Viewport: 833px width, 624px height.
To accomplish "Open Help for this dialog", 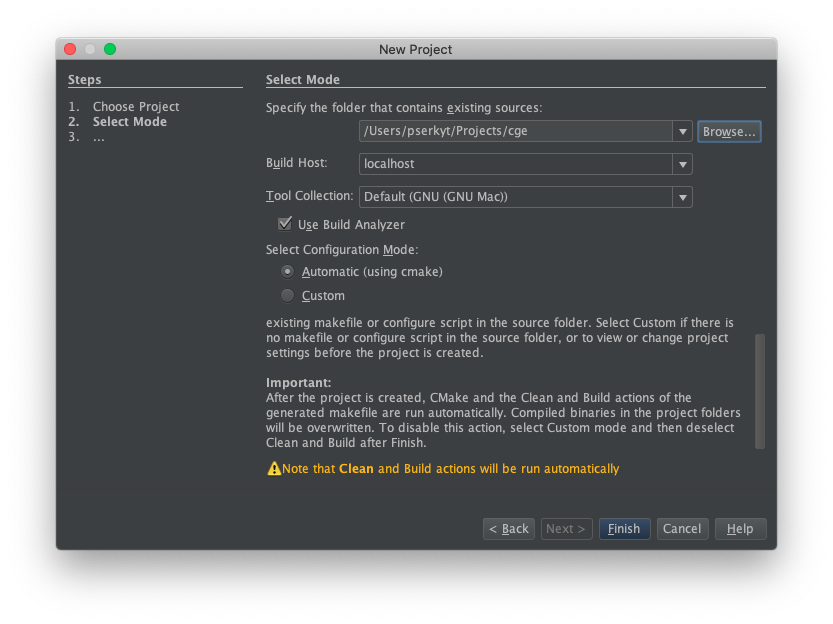I will [740, 529].
